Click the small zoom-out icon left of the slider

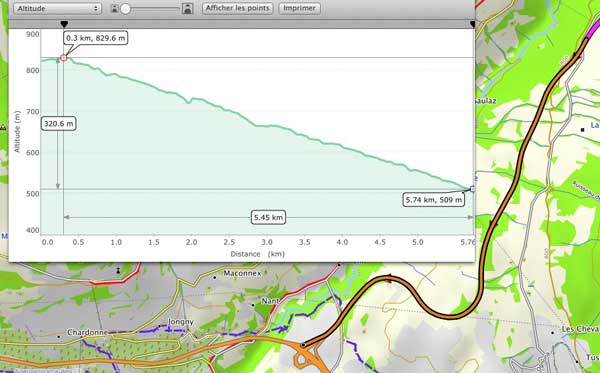tap(114, 8)
